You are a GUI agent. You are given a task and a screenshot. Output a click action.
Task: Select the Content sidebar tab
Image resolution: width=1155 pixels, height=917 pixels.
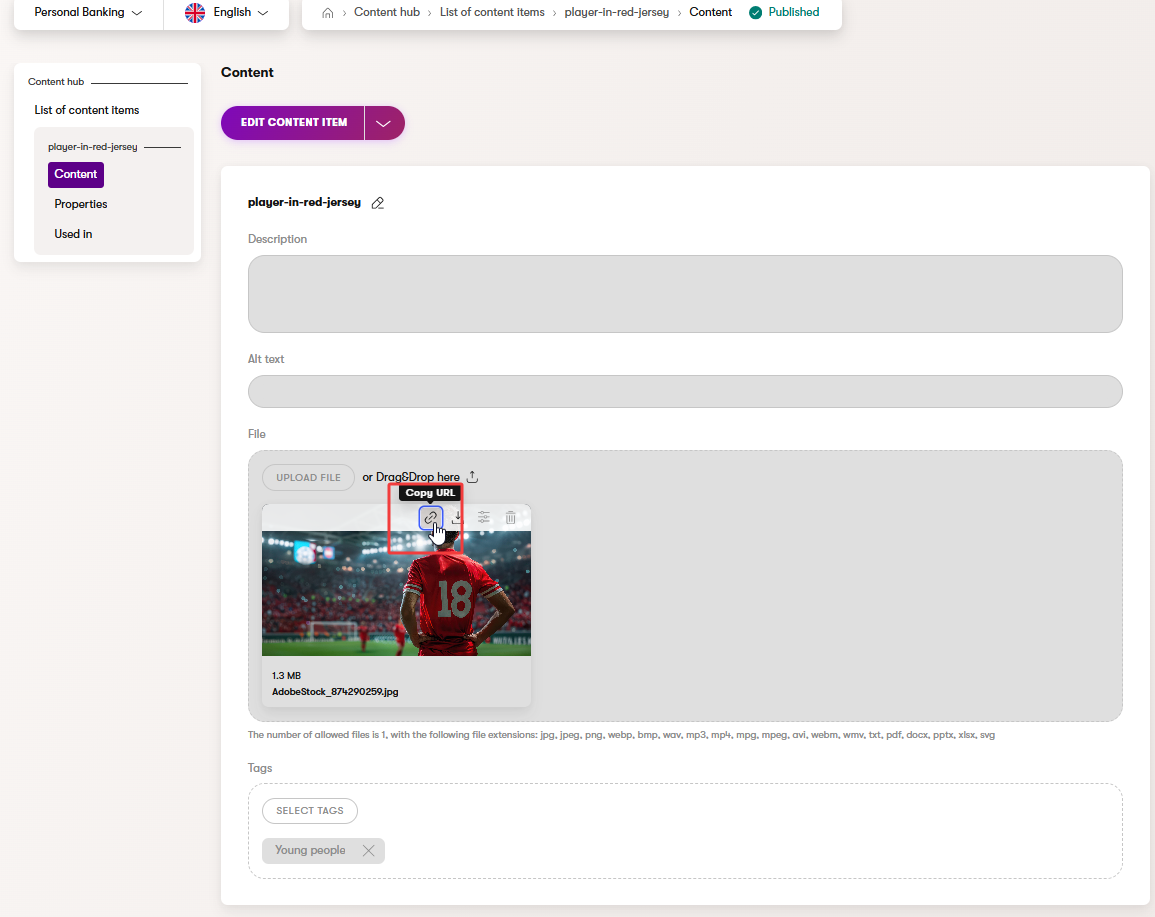pyautogui.click(x=76, y=175)
